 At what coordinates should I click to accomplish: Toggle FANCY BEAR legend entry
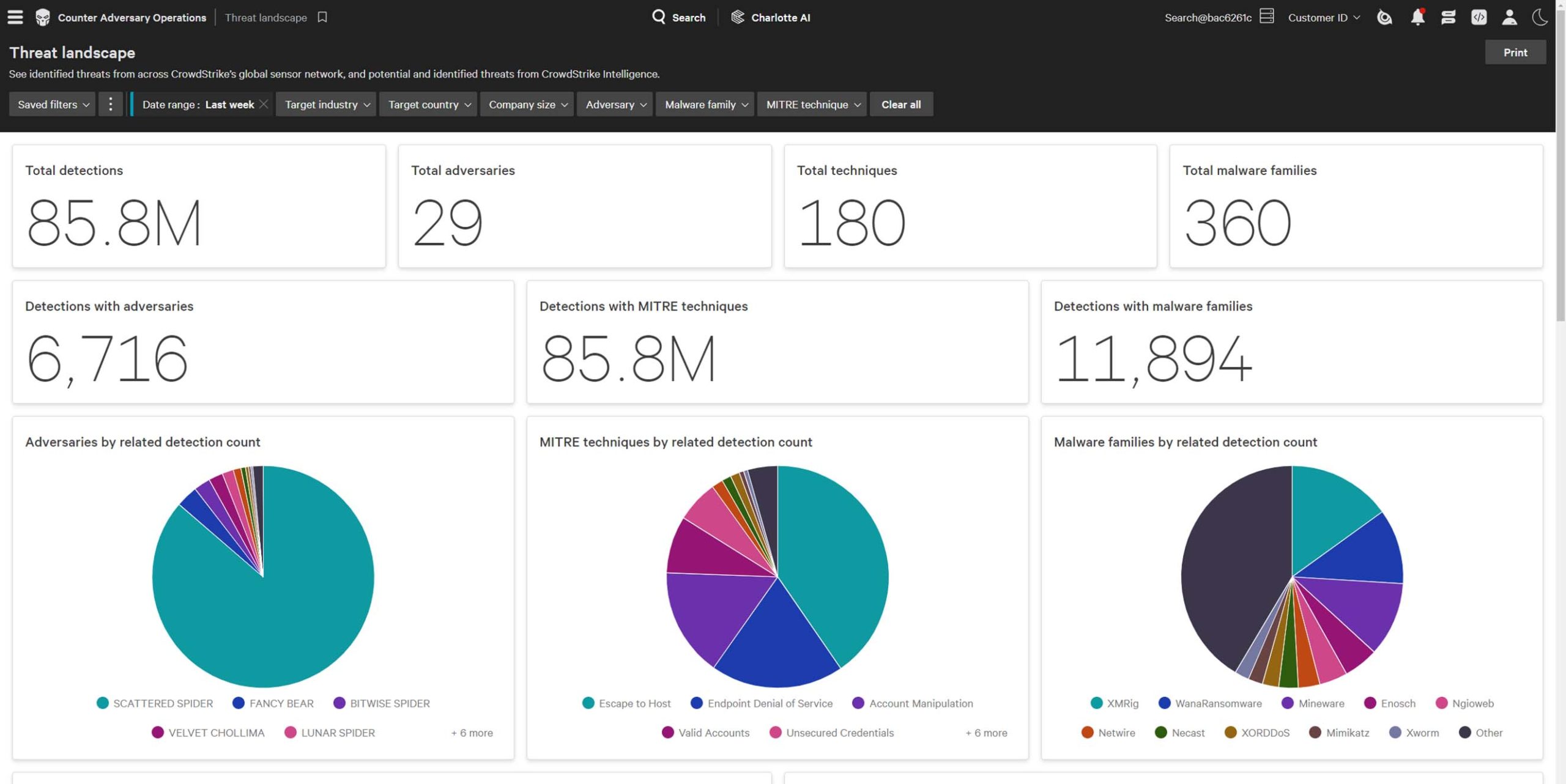[273, 703]
